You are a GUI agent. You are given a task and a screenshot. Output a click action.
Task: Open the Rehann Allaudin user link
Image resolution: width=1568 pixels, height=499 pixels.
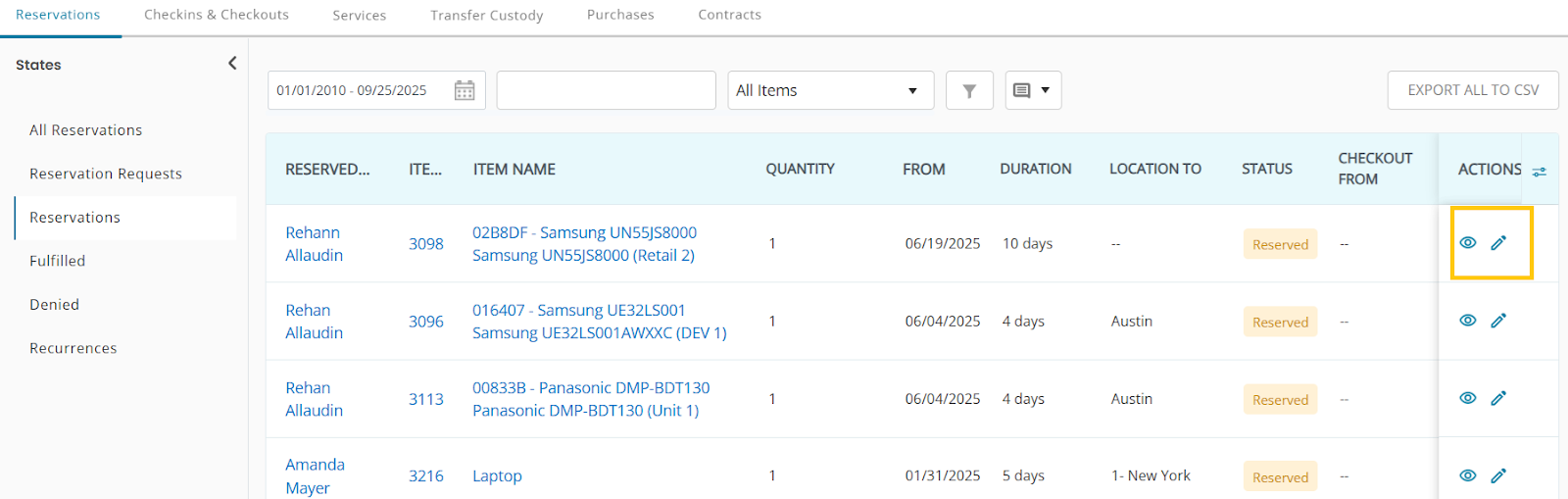(314, 243)
